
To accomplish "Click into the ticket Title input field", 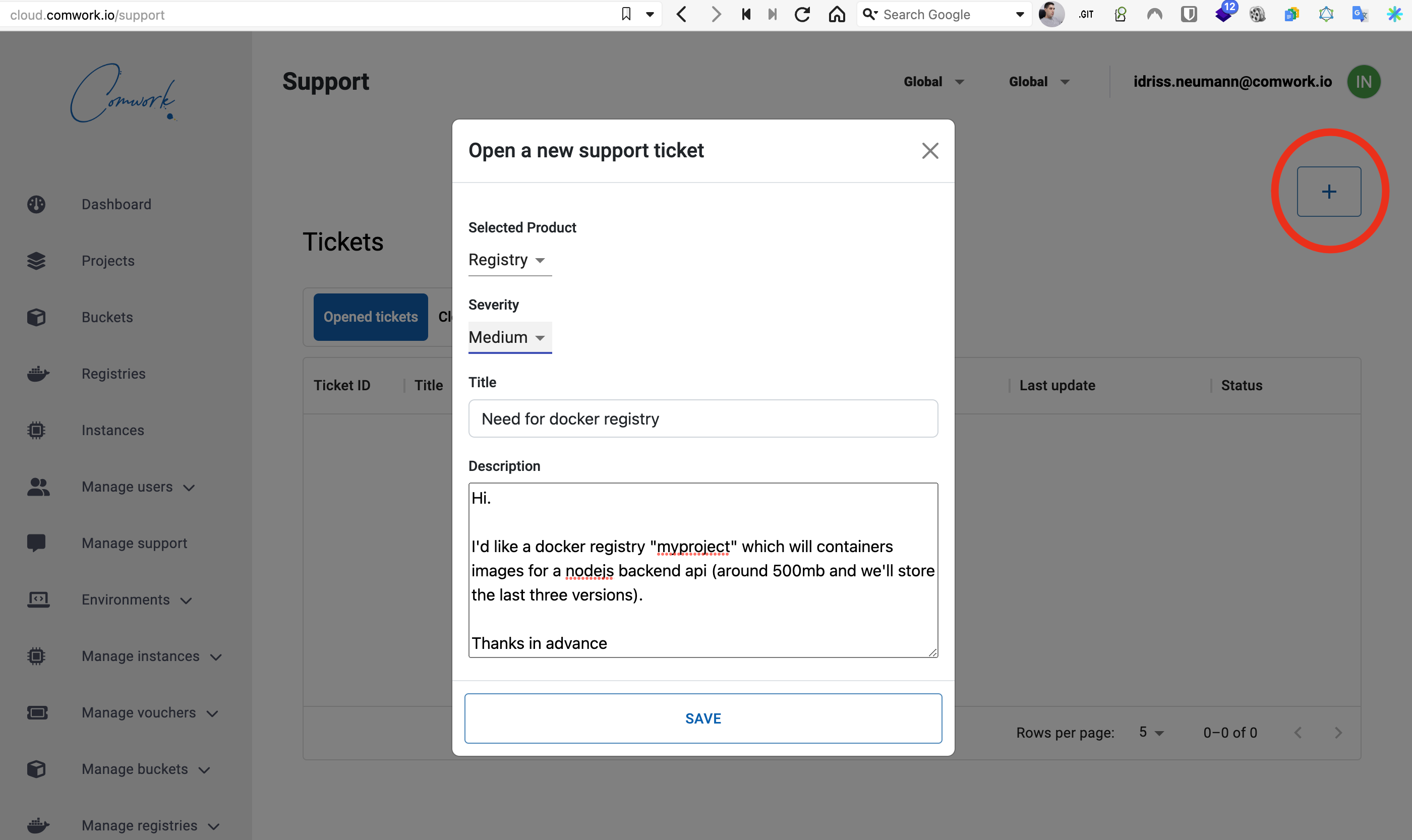I will 702,419.
